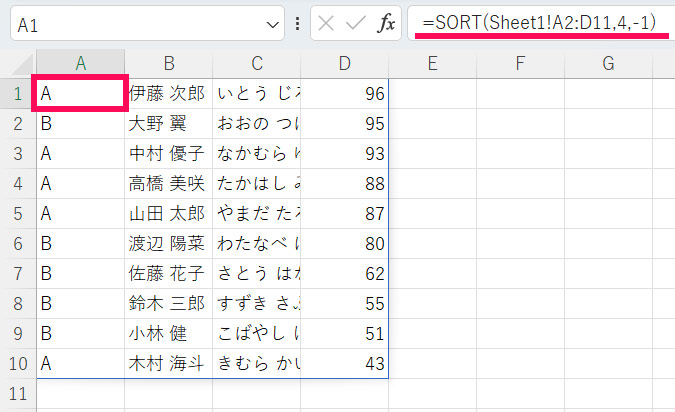The width and height of the screenshot is (675, 412).
Task: Select column C header
Action: click(257, 64)
